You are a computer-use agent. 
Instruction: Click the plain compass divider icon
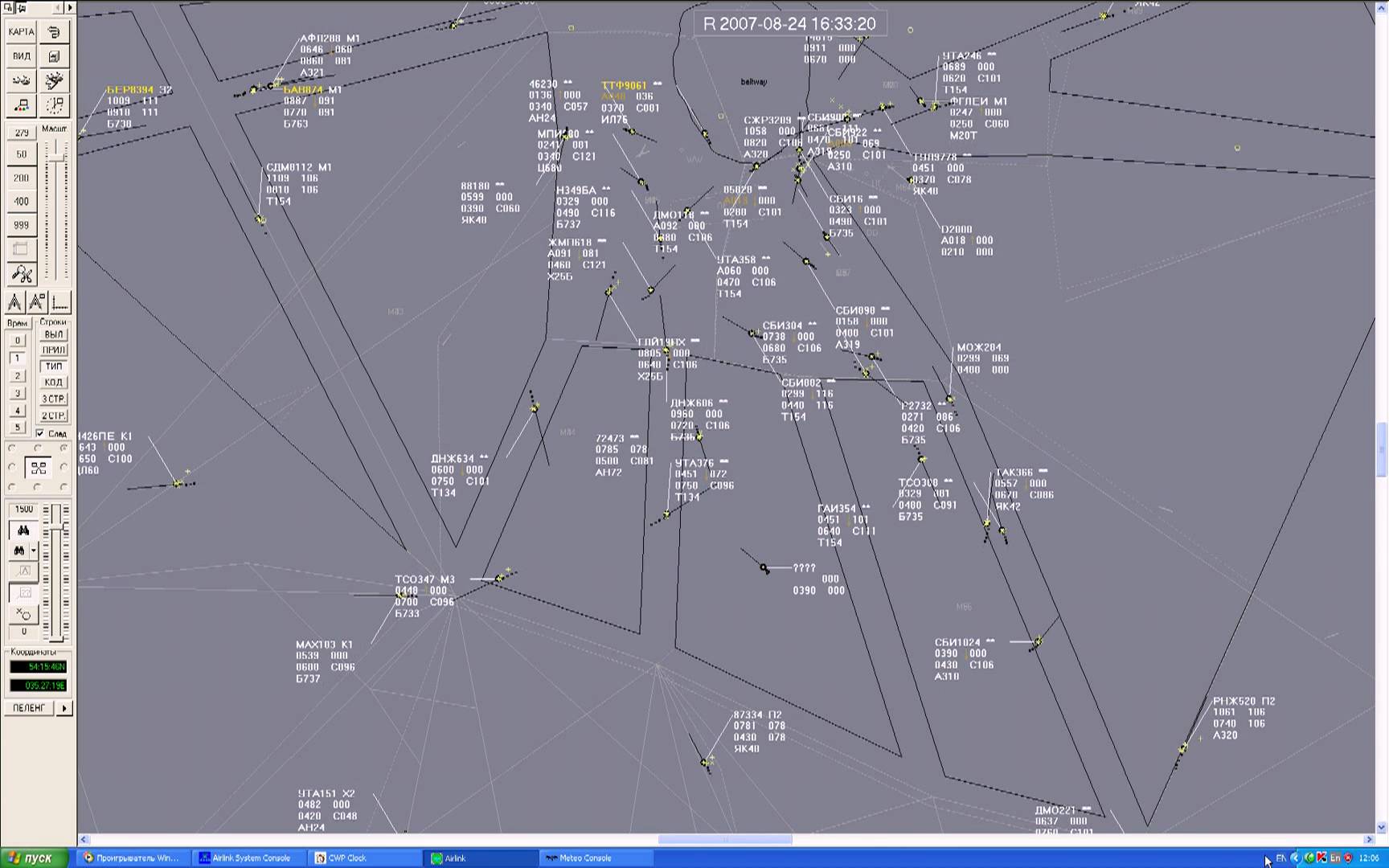[x=14, y=303]
